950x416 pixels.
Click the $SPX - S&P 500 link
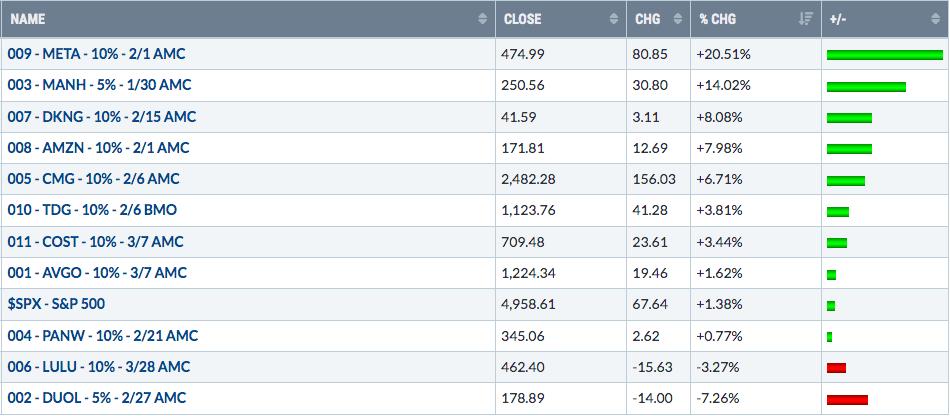[x=56, y=304]
